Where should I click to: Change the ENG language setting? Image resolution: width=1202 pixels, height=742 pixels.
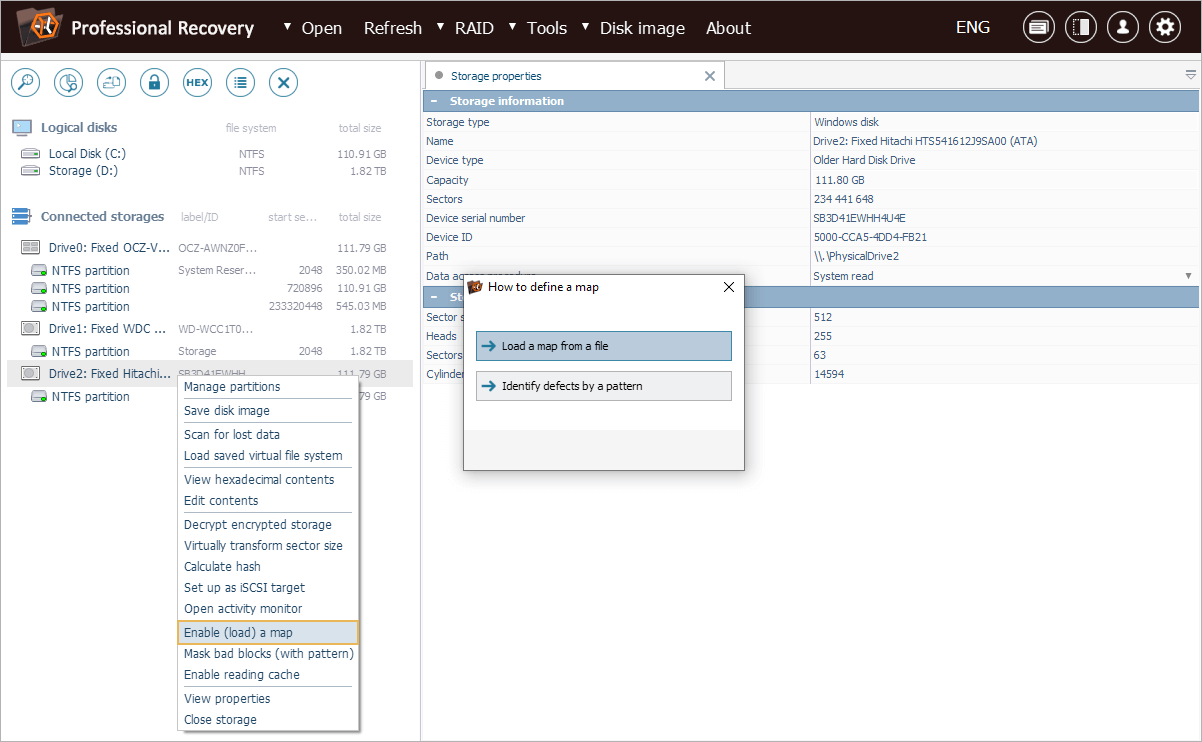pos(973,28)
